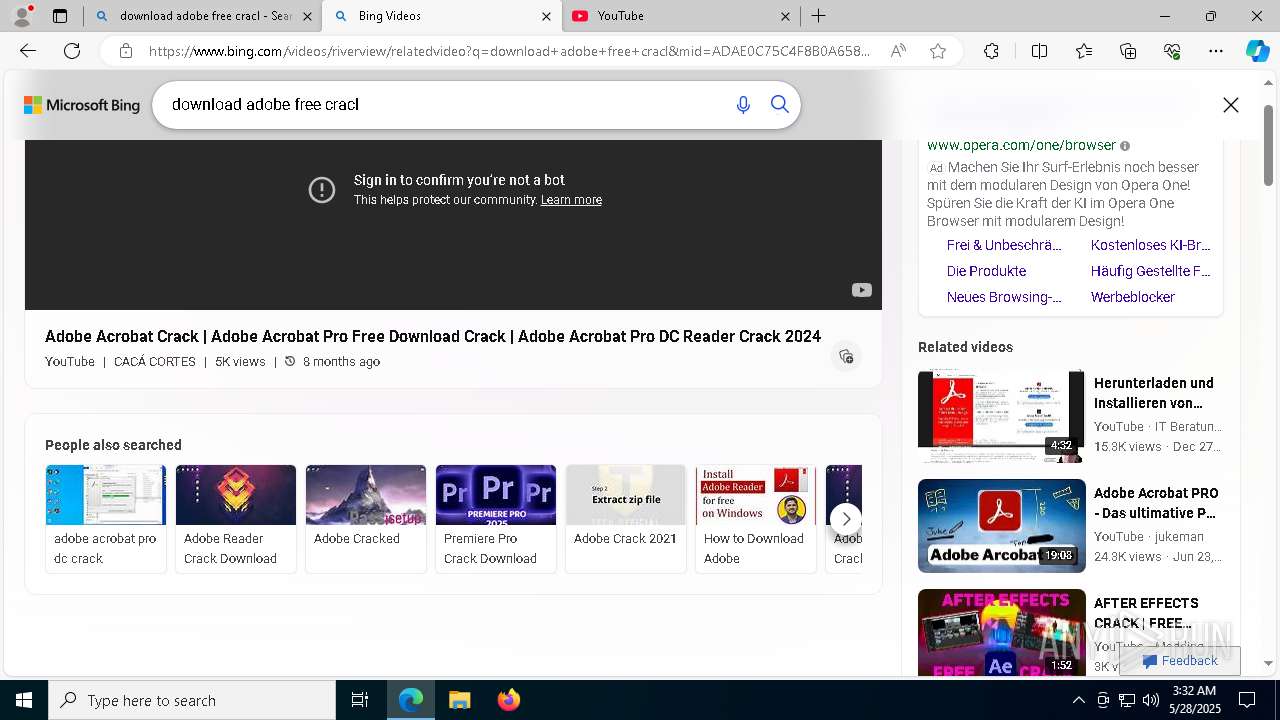Select How to Download Adobe card
1280x720 pixels.
(x=756, y=519)
